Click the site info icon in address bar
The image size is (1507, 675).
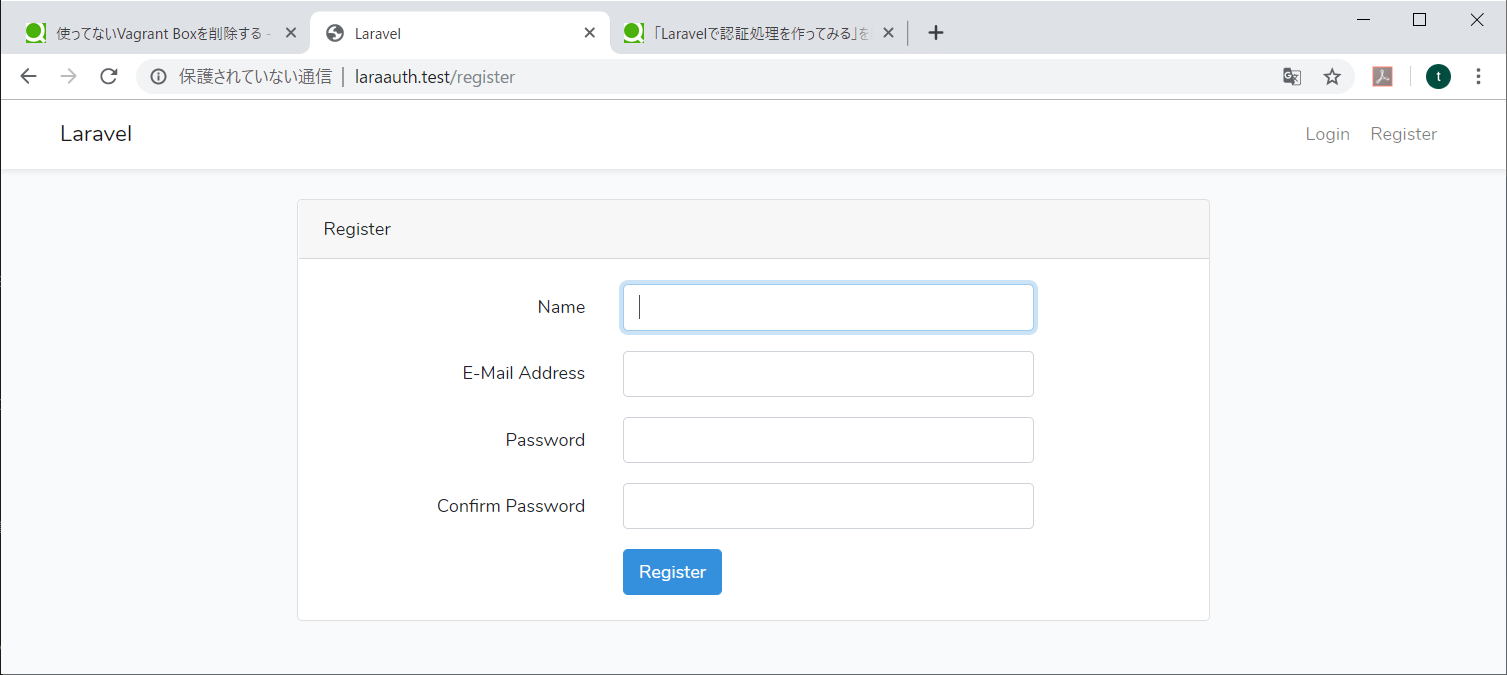(x=158, y=77)
